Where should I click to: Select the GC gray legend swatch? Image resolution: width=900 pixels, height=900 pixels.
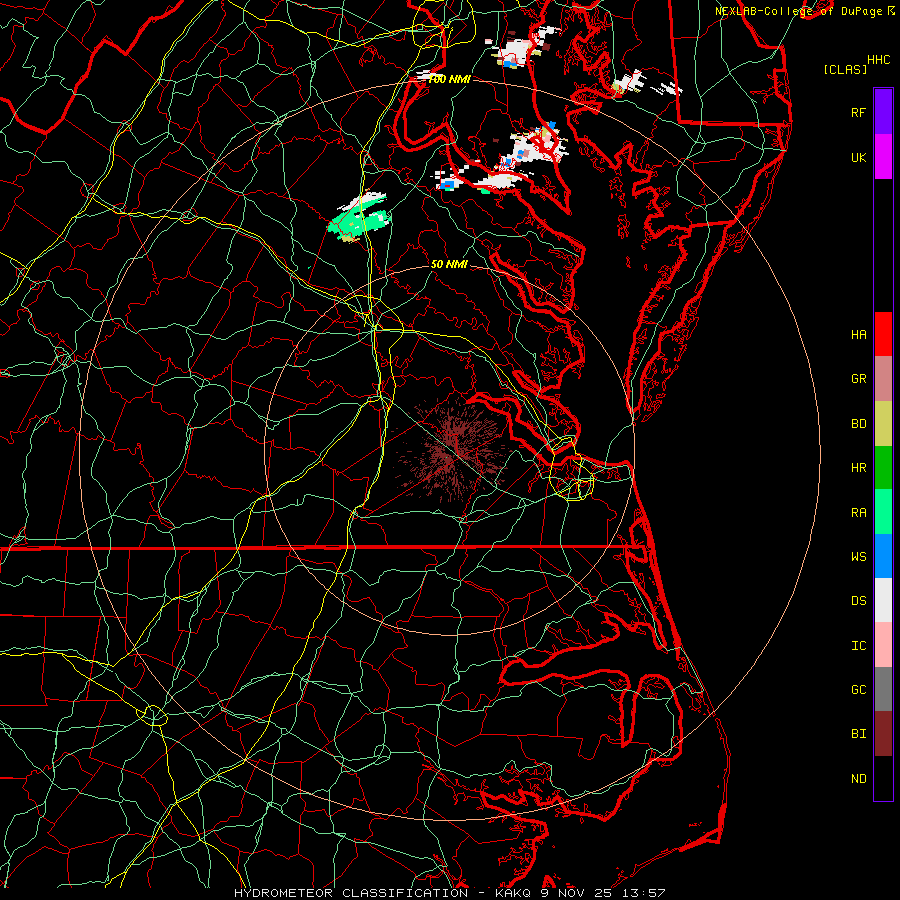click(883, 689)
